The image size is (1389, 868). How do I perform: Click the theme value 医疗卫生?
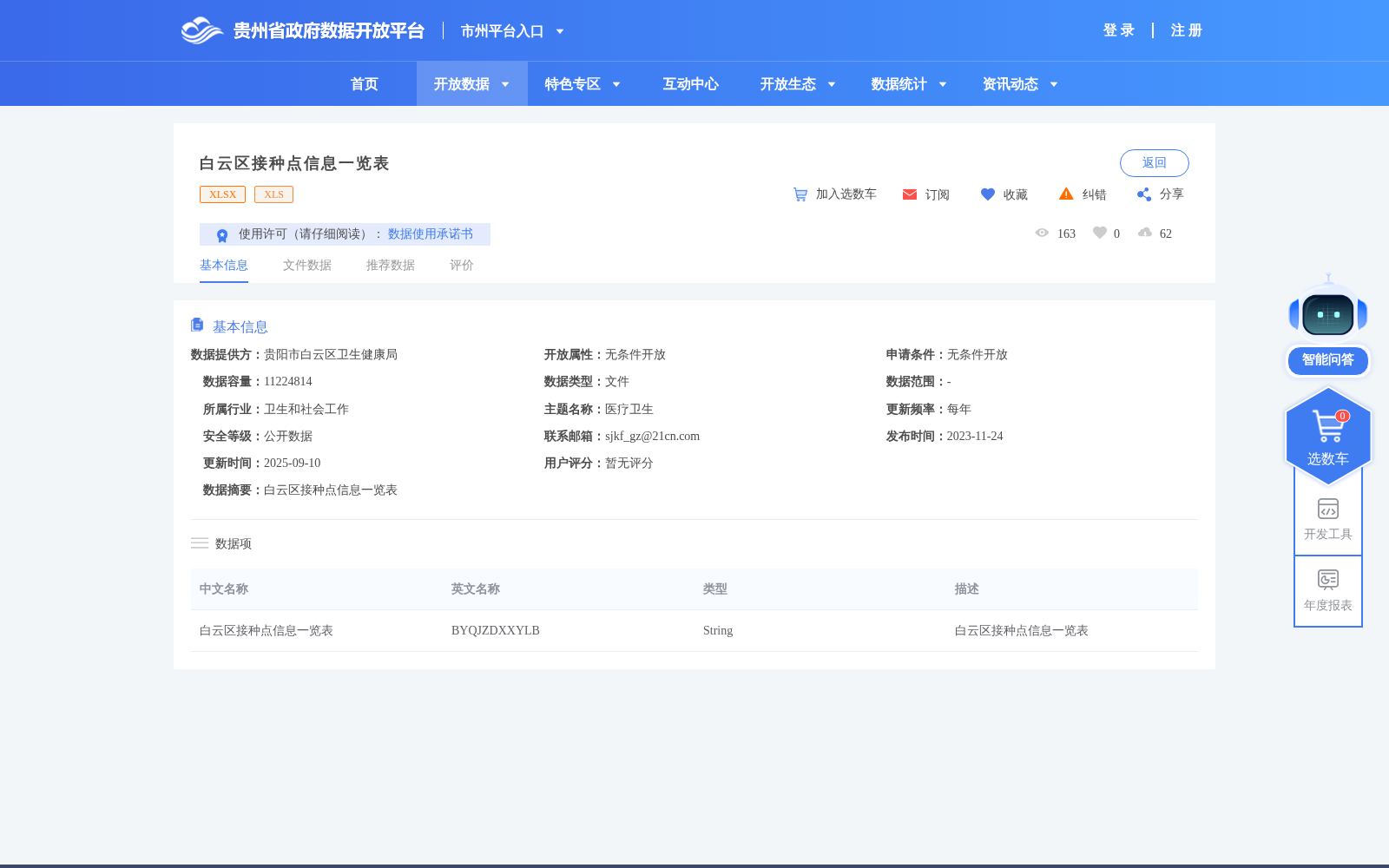(629, 410)
